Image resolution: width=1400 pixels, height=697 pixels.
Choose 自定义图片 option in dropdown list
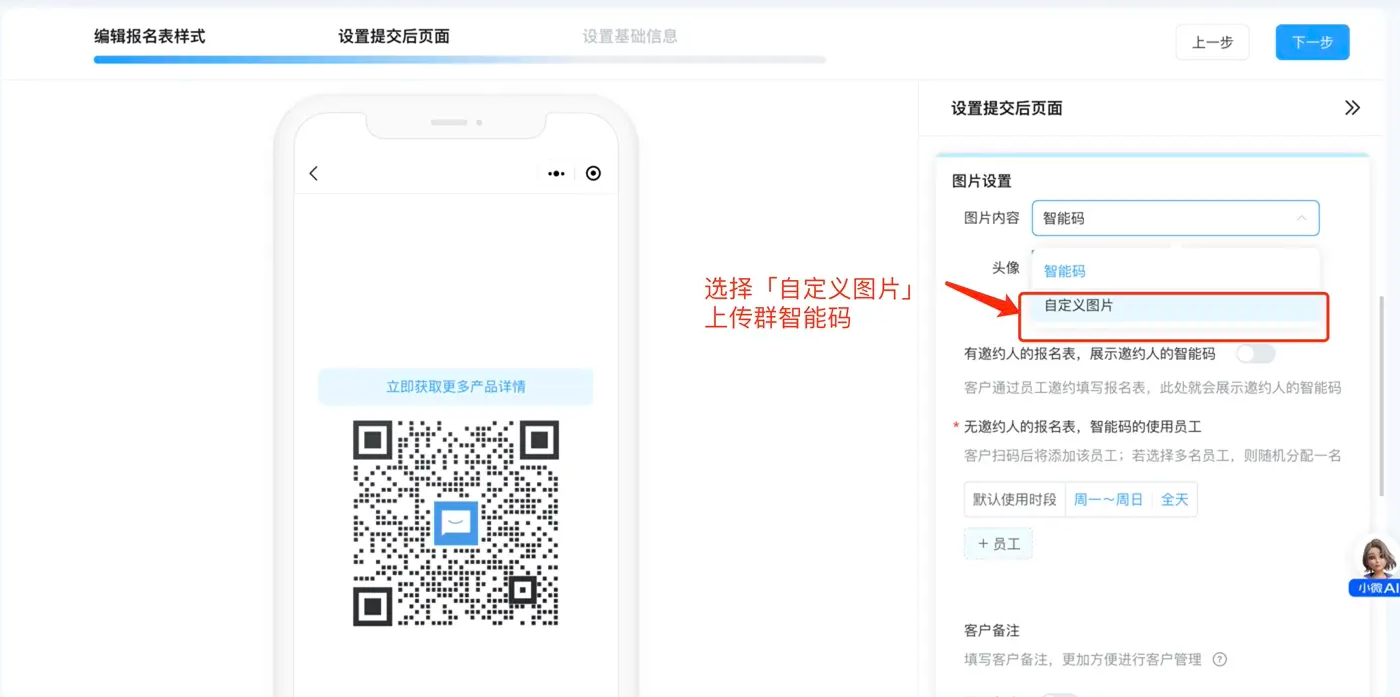coord(1175,305)
